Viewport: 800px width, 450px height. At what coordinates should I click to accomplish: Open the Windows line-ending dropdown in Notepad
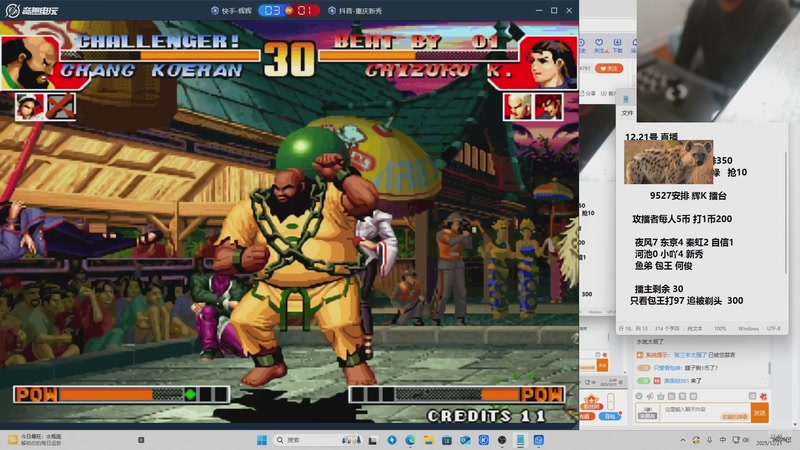coord(748,329)
